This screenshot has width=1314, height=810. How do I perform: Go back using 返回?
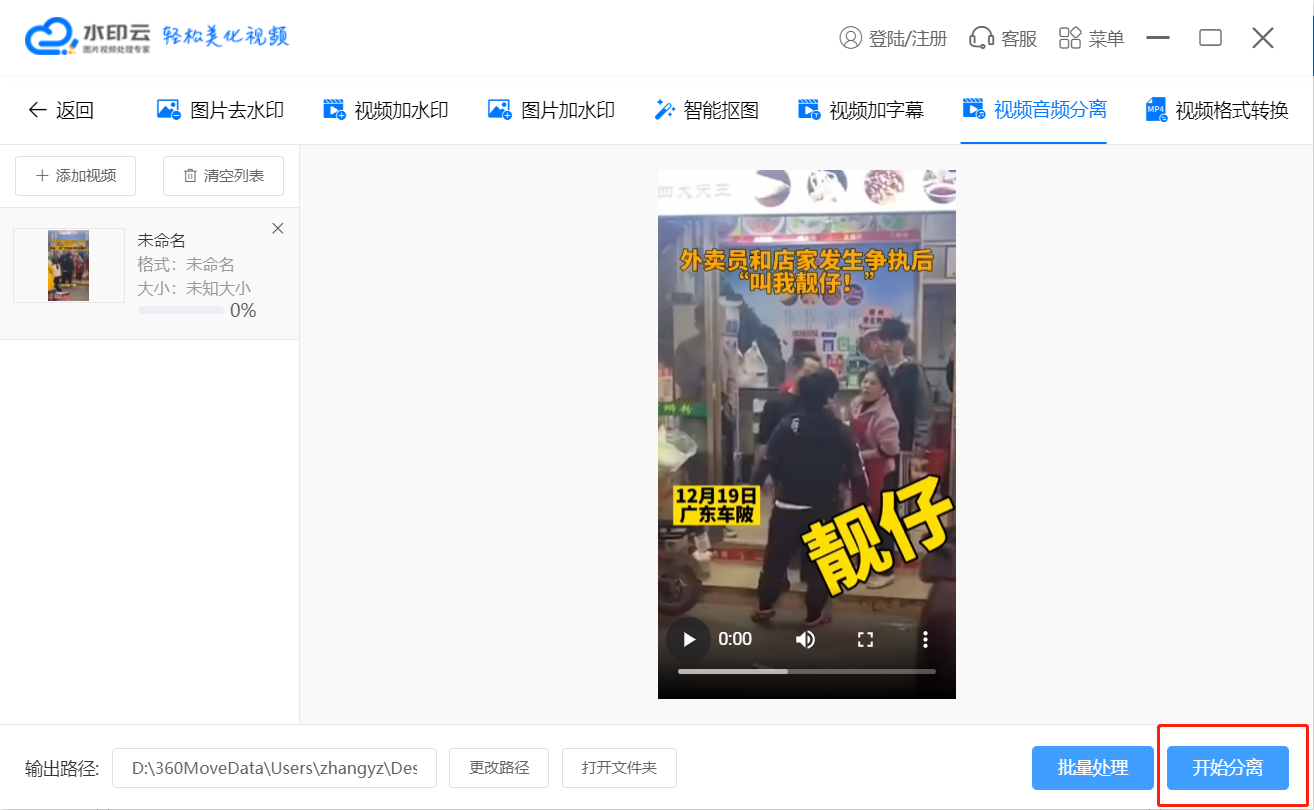(x=61, y=110)
